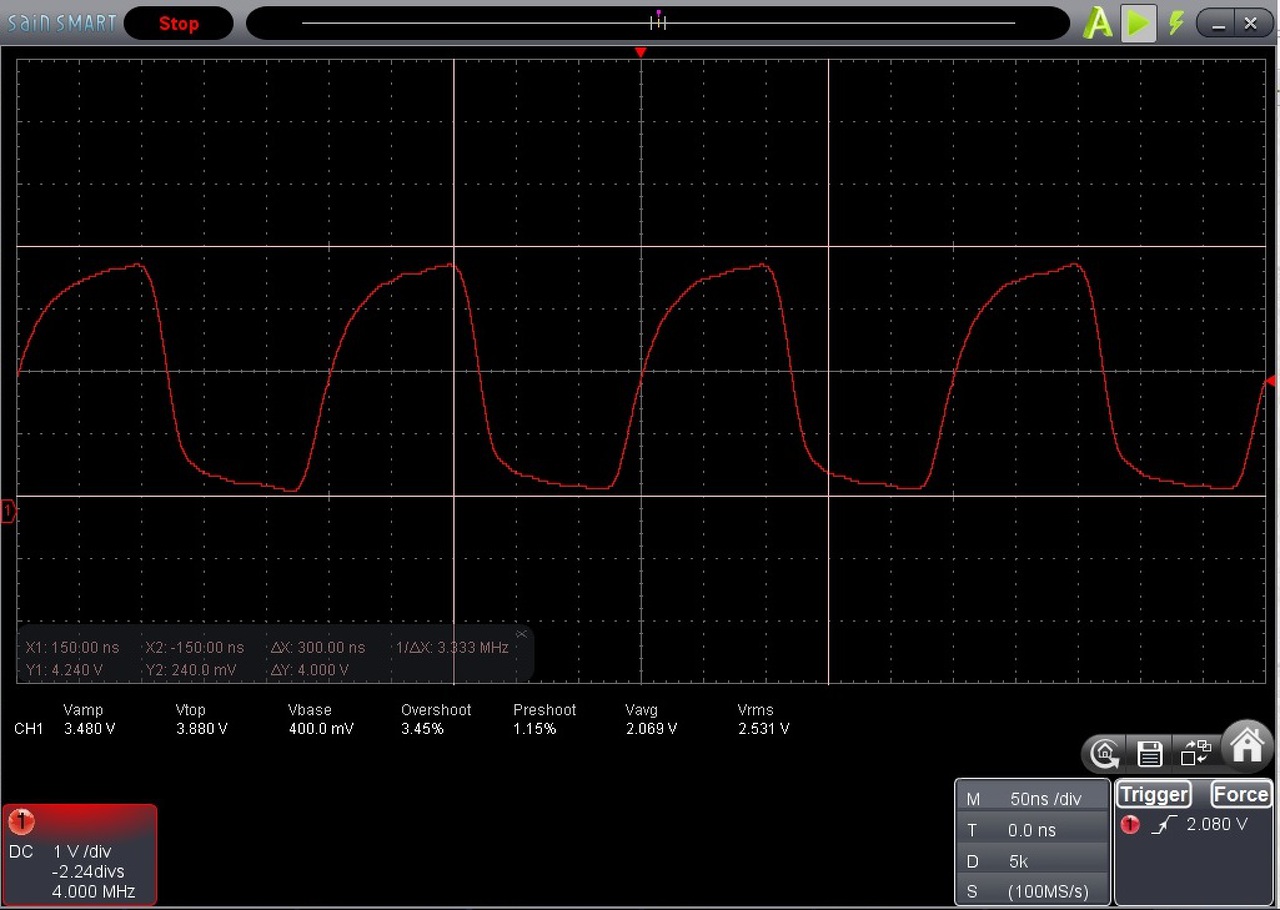Click the waveform memory position indicator bar
The image size is (1280, 910).
(x=658, y=23)
